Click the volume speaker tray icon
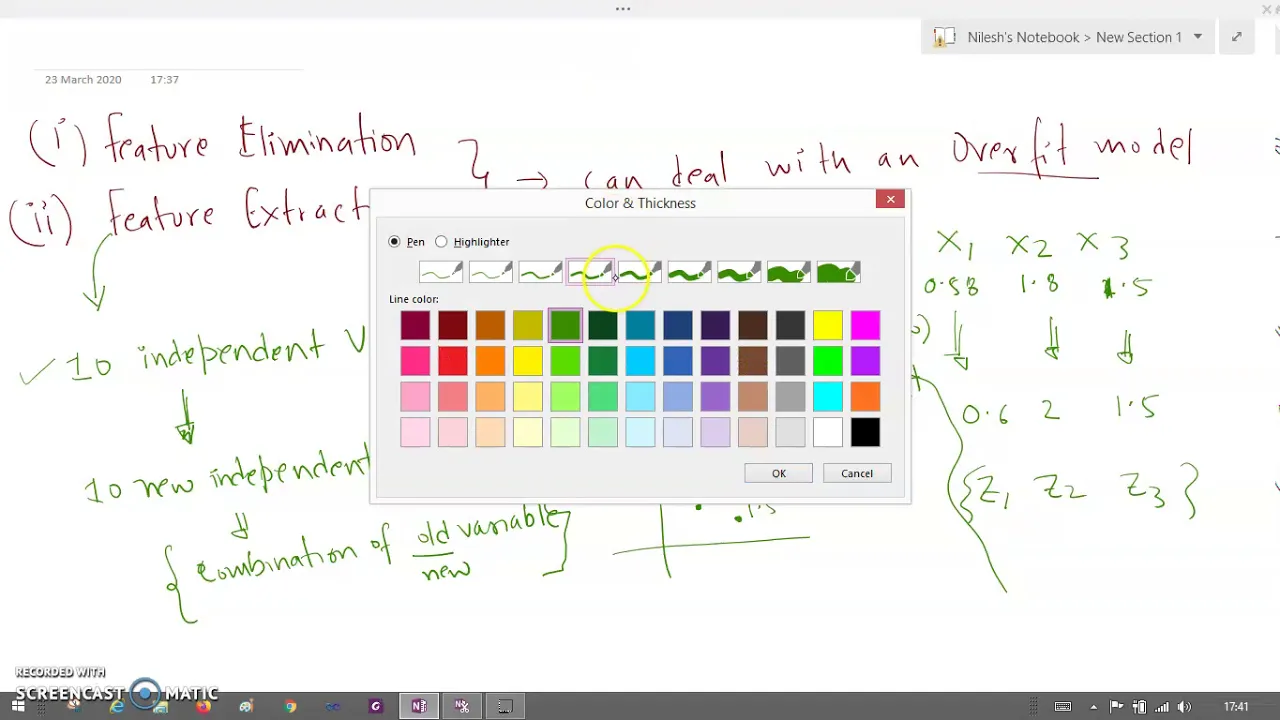Image resolution: width=1280 pixels, height=720 pixels. coord(1184,707)
